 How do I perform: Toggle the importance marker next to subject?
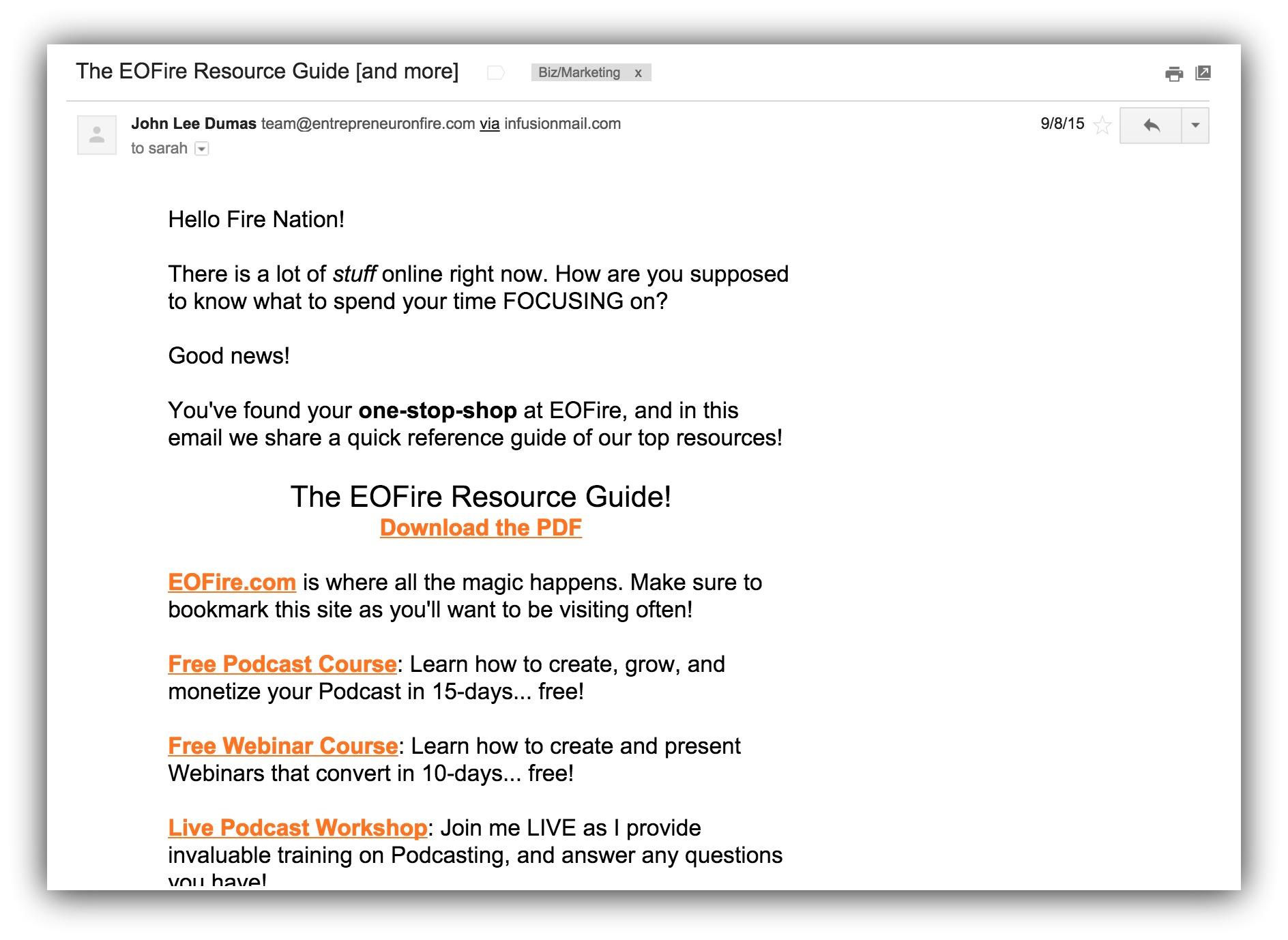coord(496,72)
